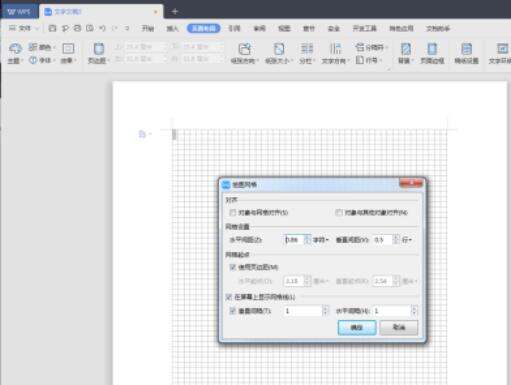The height and width of the screenshot is (385, 511).
Task: Open the page Background (背景) icon
Action: tap(406, 49)
